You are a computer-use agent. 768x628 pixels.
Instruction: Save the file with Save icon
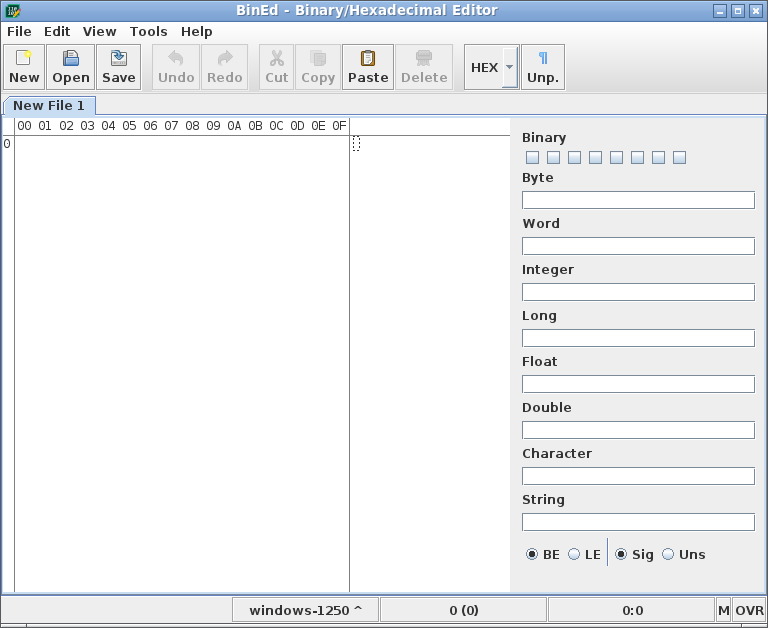tap(119, 67)
